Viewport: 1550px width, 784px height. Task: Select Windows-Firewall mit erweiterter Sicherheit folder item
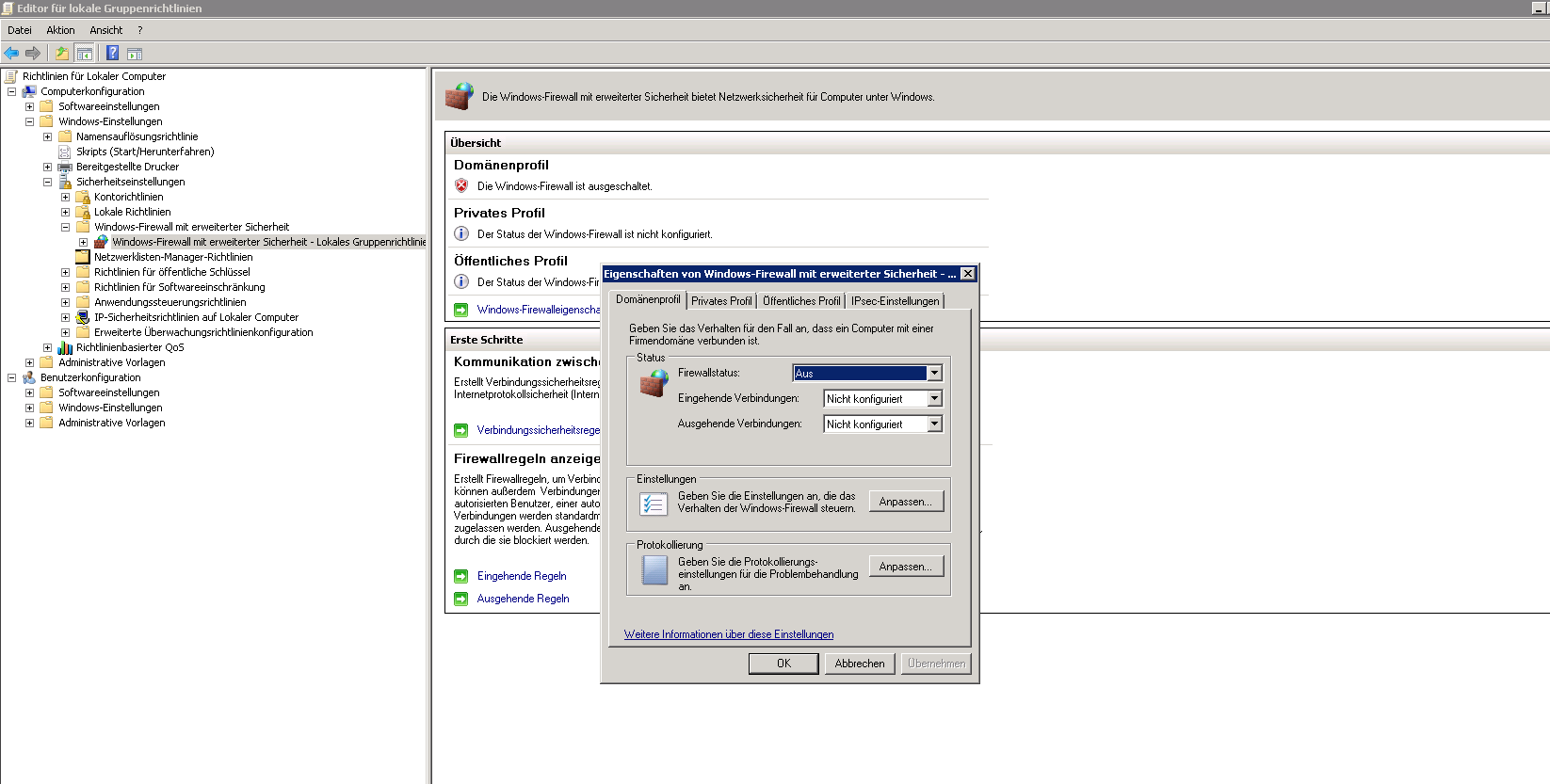pos(191,227)
